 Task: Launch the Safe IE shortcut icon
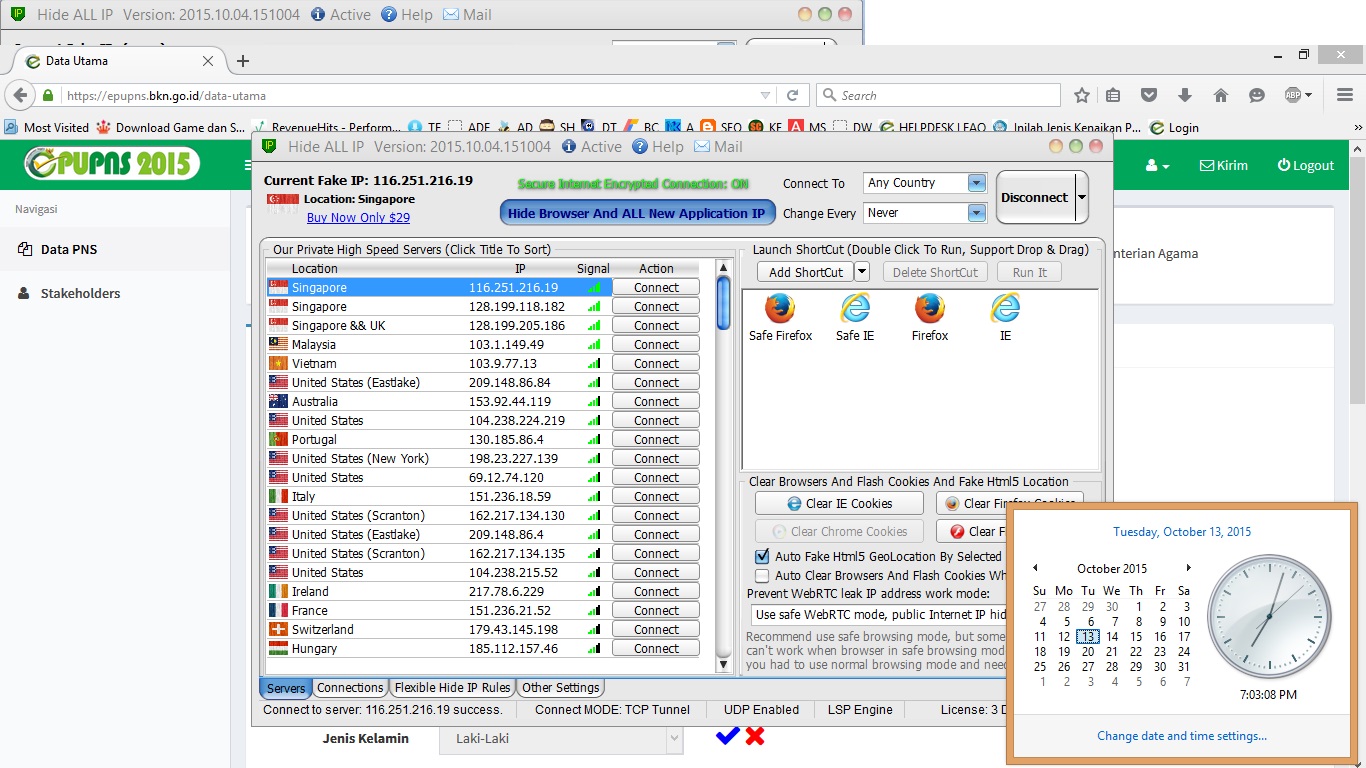click(x=855, y=308)
